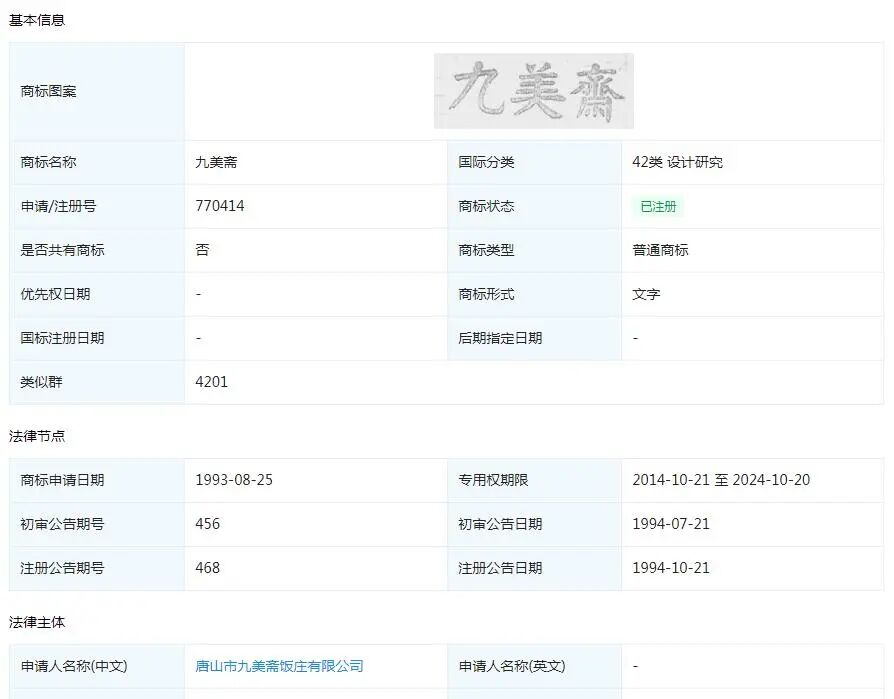
Task: Click the 类似群 label
Action: (42, 382)
